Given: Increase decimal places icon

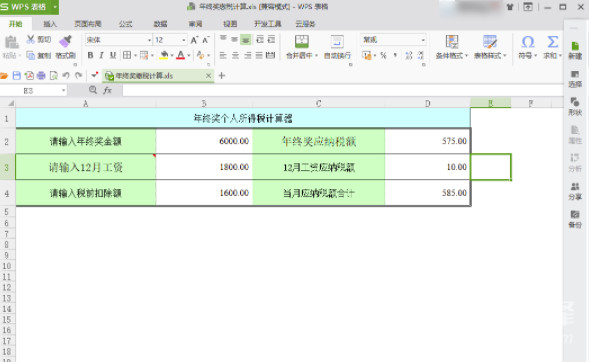Looking at the screenshot, I should (x=409, y=56).
